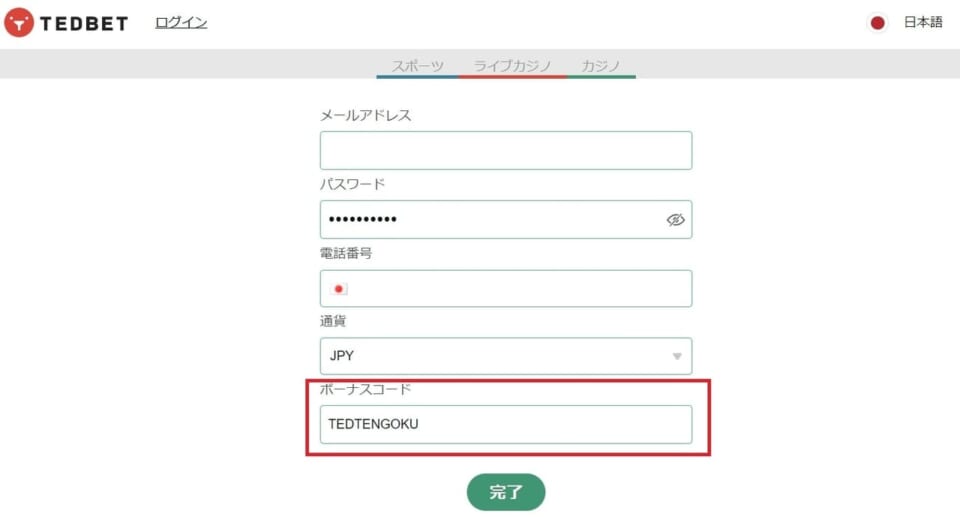Expand the JPY currency dropdown arrow
960x517 pixels.
coord(677,356)
